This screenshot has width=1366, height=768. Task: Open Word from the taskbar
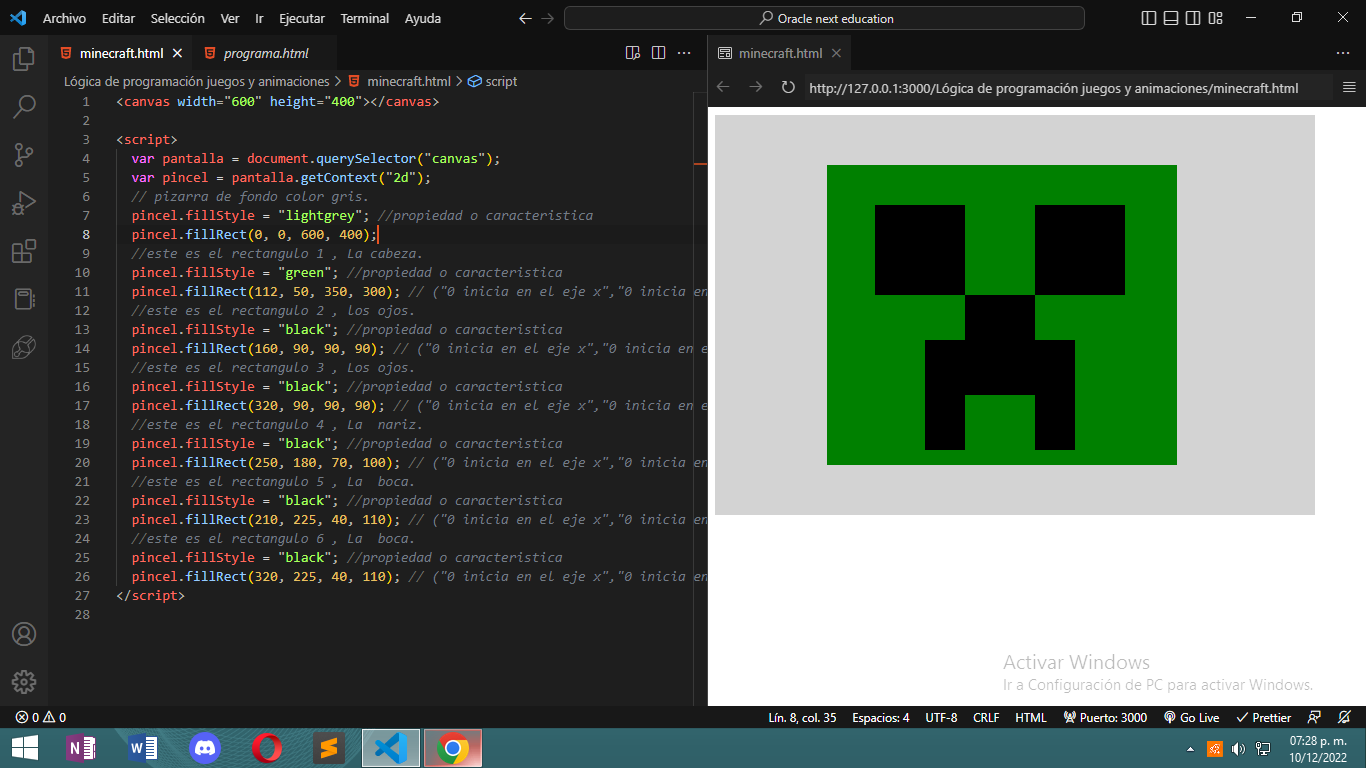coord(144,748)
